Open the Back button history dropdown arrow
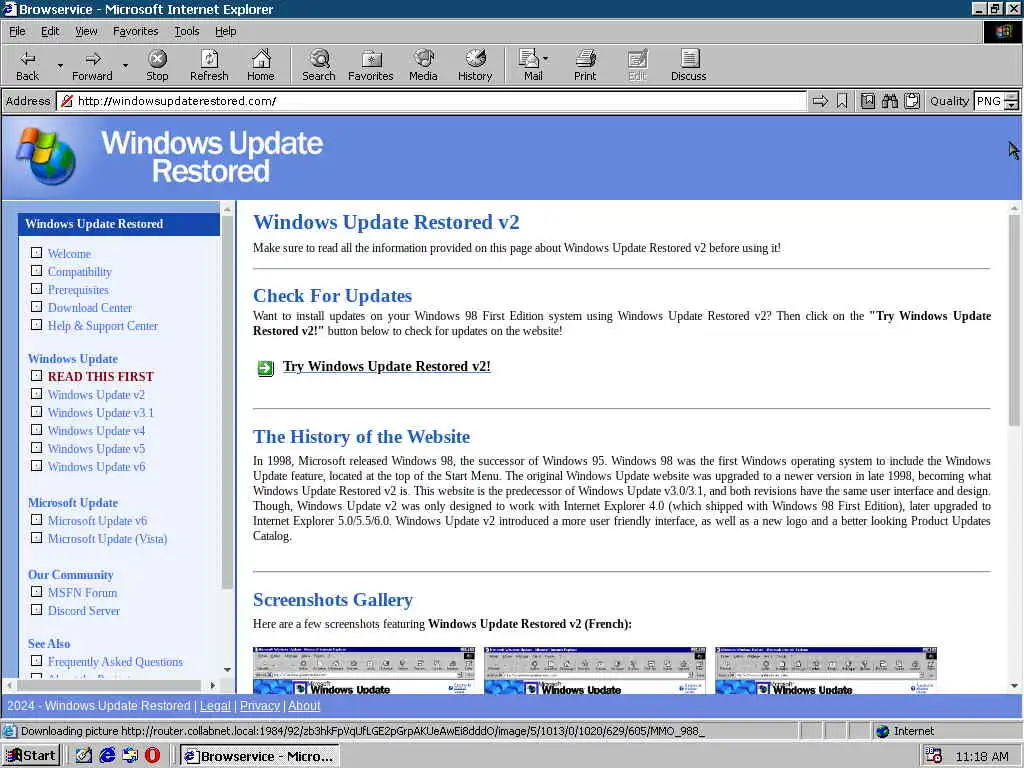 pos(59,65)
